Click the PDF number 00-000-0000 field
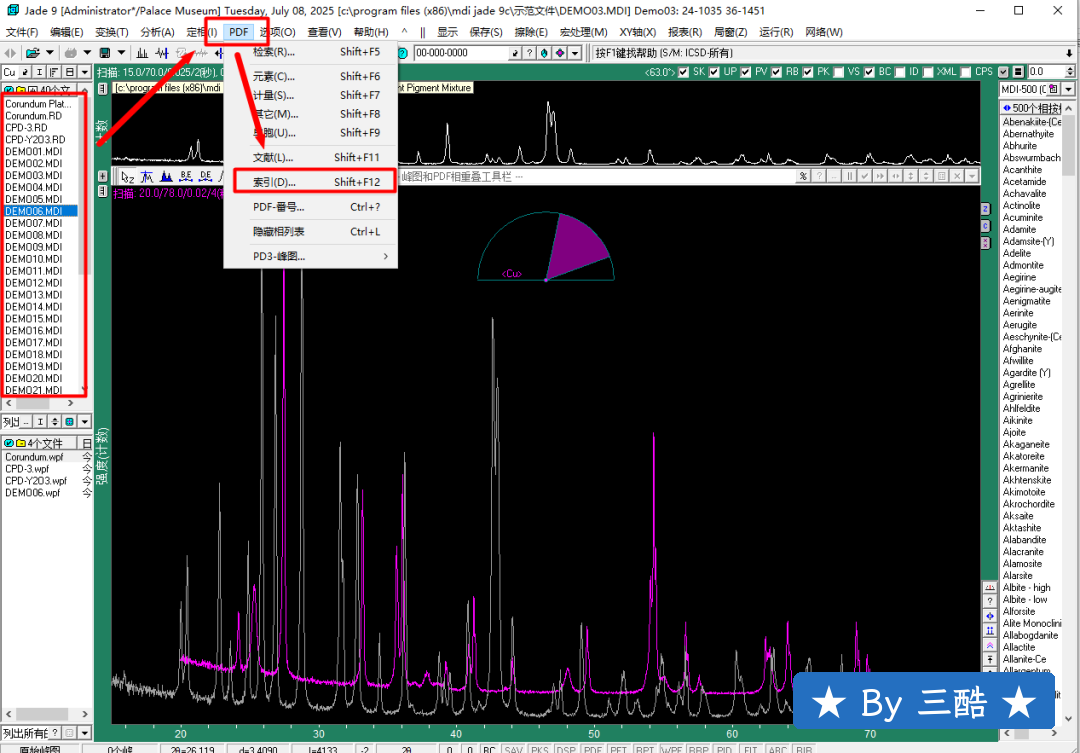 [x=461, y=53]
